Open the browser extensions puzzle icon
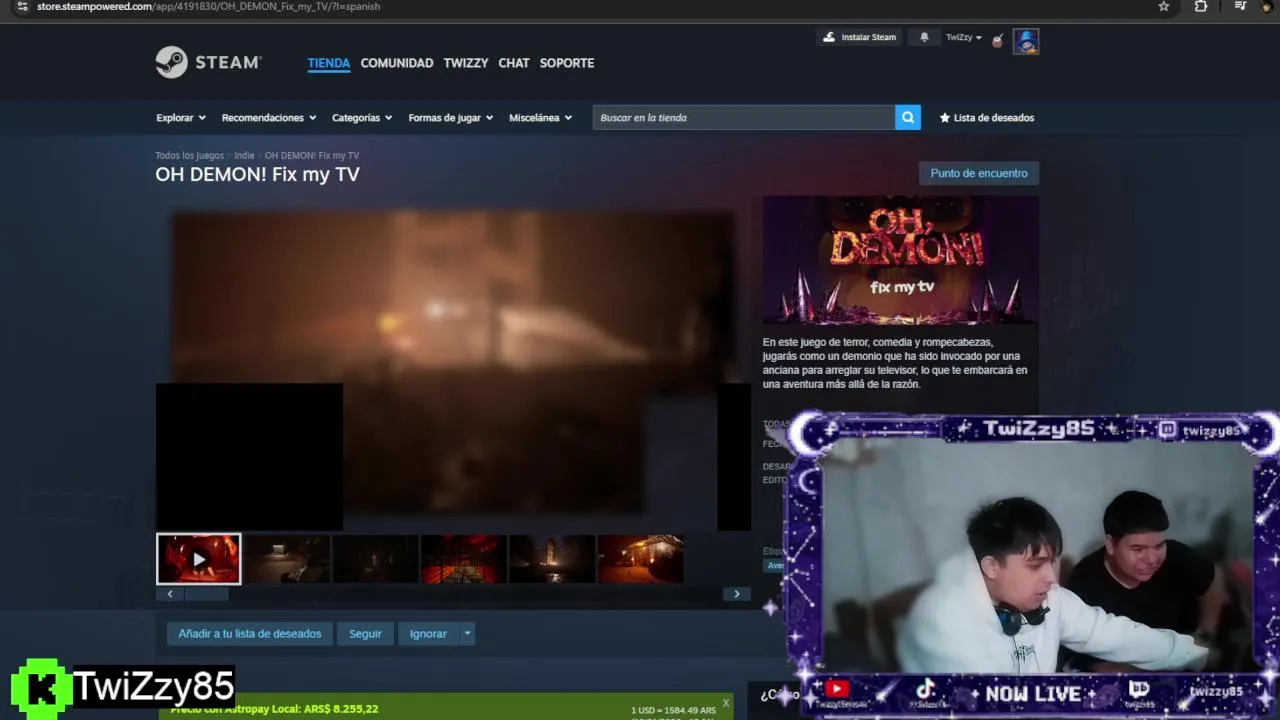Viewport: 1280px width, 720px height. click(1201, 6)
